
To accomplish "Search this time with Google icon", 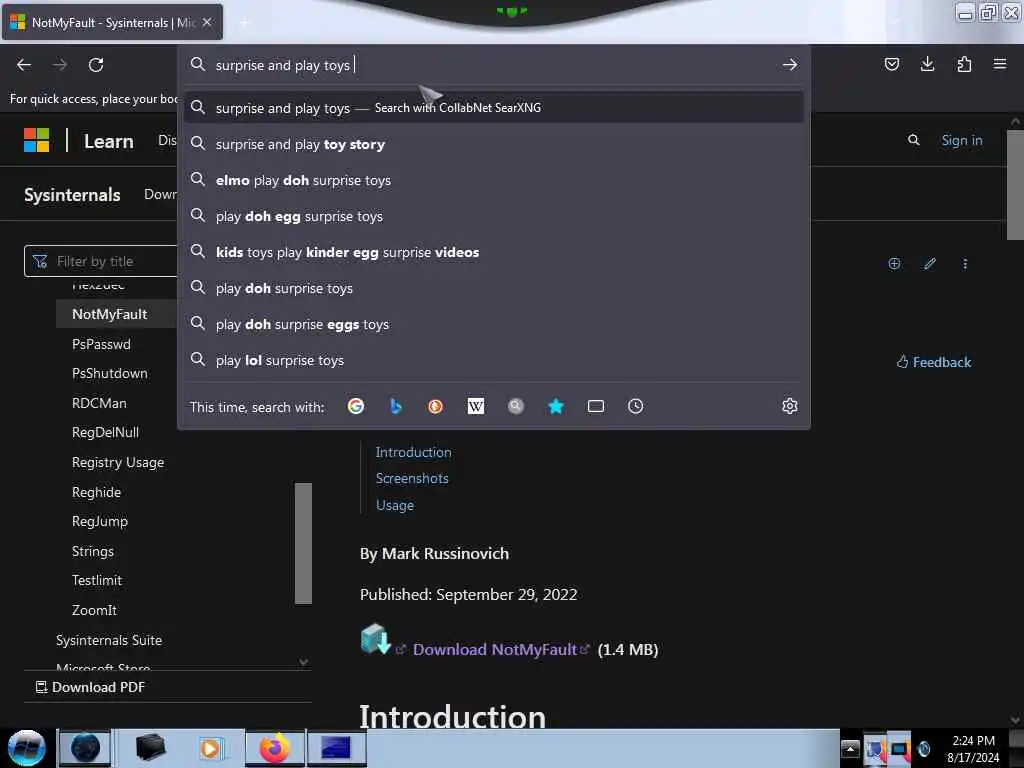I will tap(356, 406).
